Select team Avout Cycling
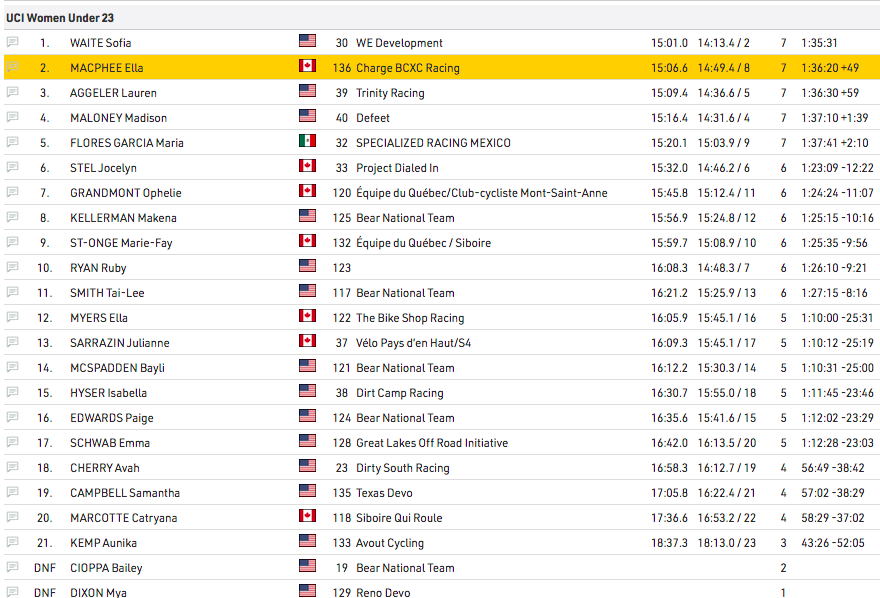Viewport: 880px width, 598px height. (390, 543)
